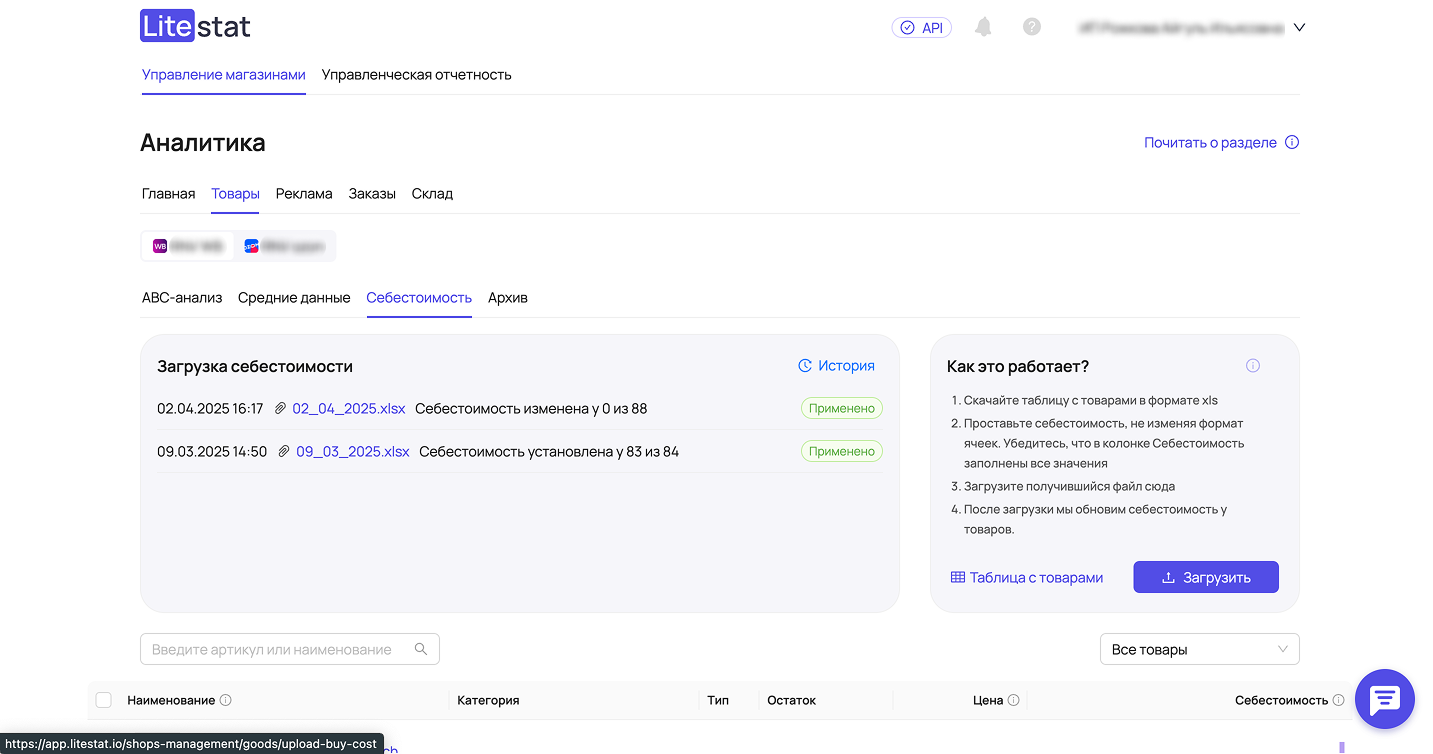The image size is (1433, 754).
Task: Click the notification bell icon
Action: [983, 27]
